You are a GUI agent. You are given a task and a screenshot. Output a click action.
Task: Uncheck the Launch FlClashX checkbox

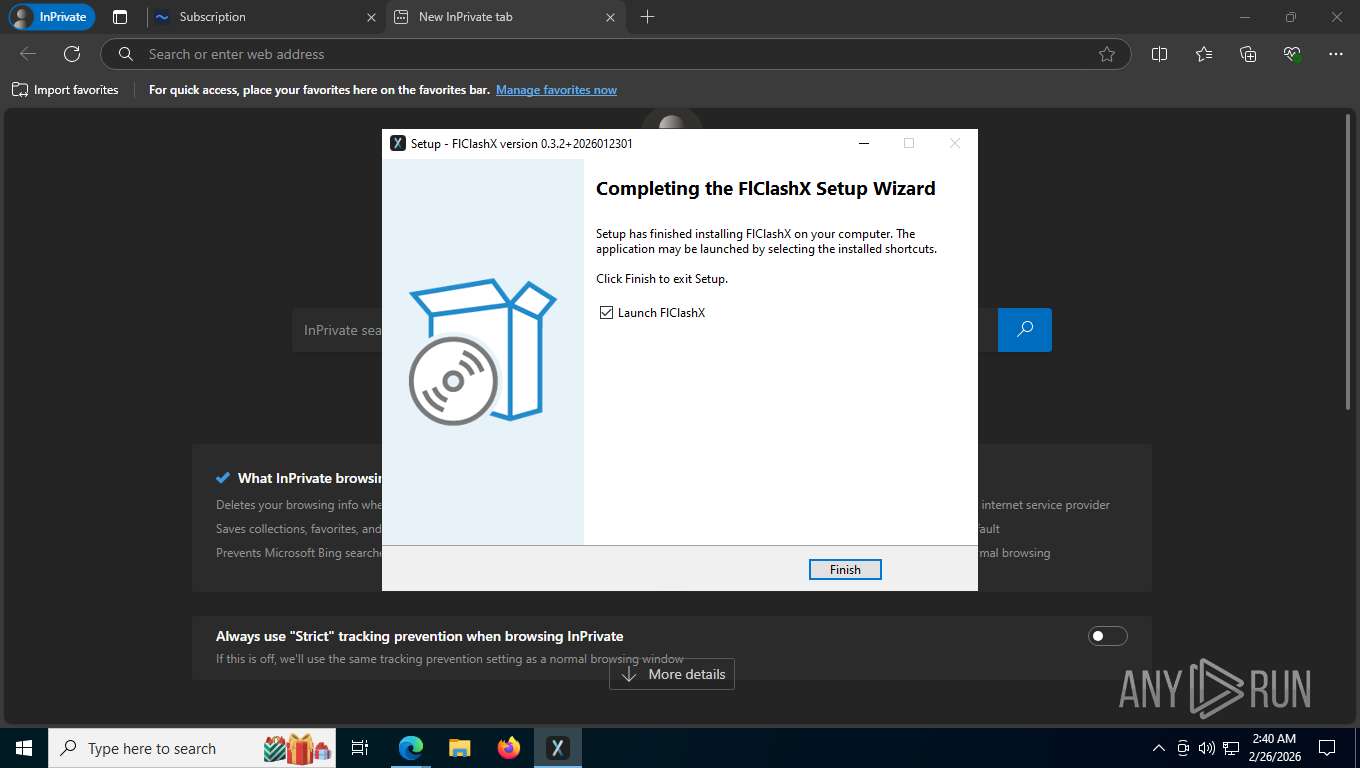pyautogui.click(x=606, y=313)
